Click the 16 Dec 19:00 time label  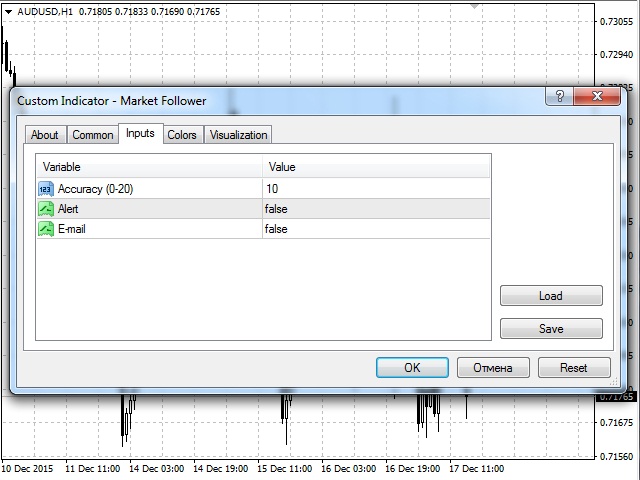coord(413,469)
